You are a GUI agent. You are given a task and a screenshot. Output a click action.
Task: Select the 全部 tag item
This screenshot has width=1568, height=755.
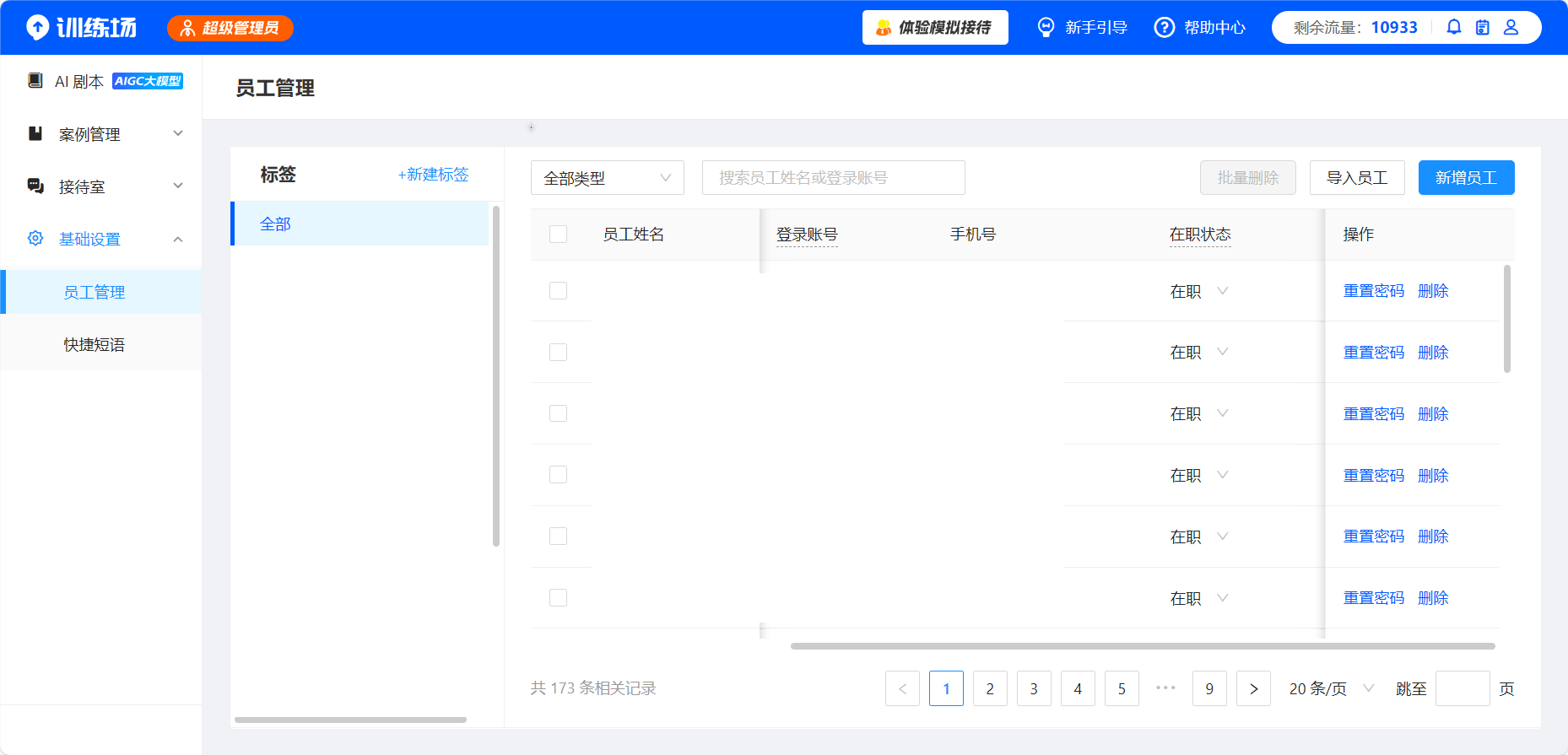[x=360, y=224]
